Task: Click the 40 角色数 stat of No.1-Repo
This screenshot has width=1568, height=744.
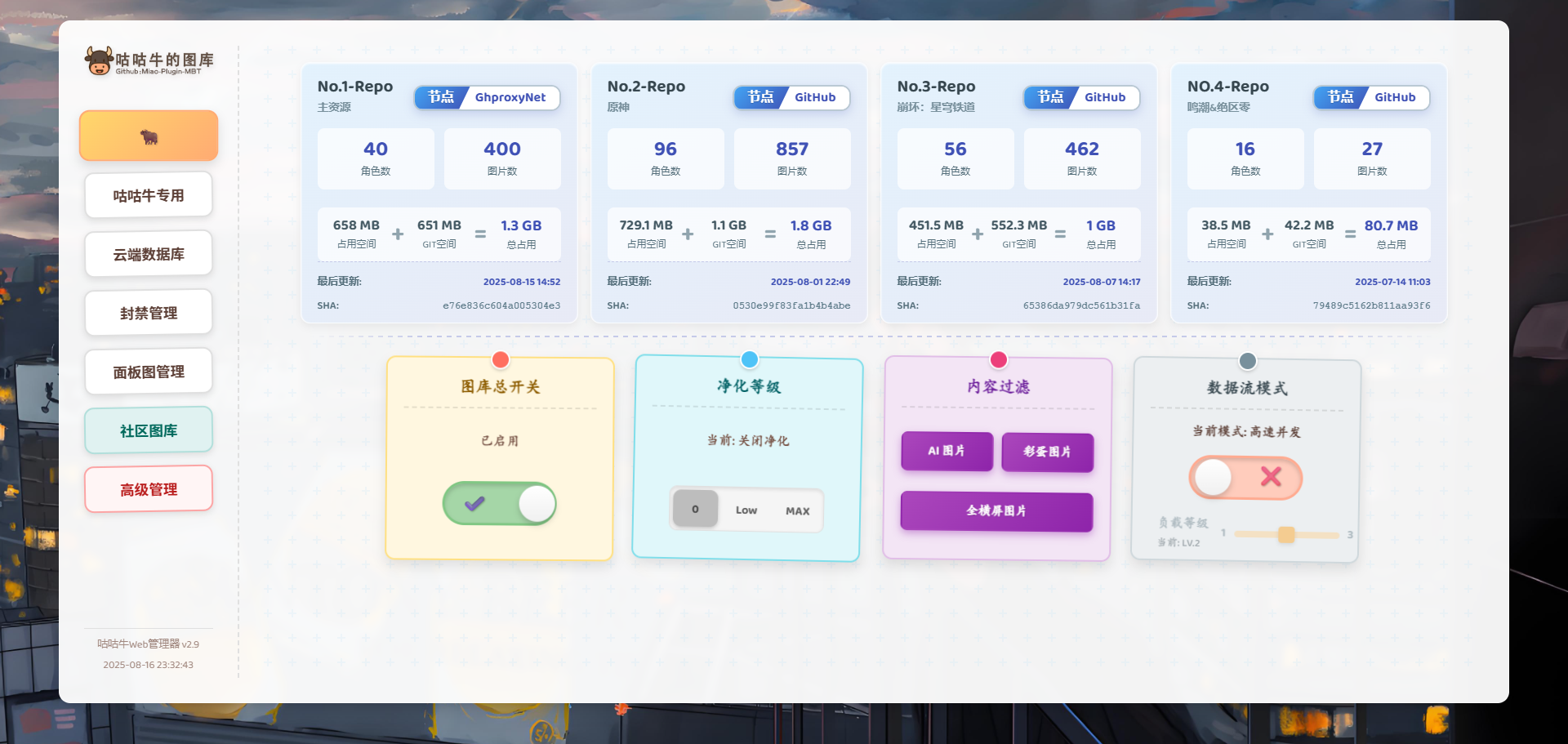Action: coord(376,158)
